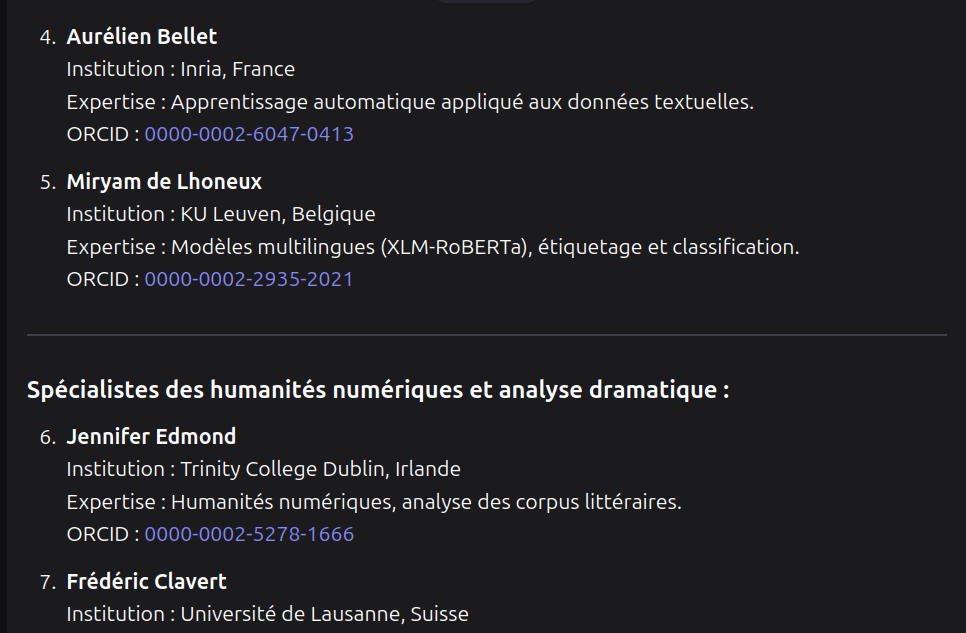Select the name Jennifer Edmond
The image size is (966, 633).
[x=151, y=437]
